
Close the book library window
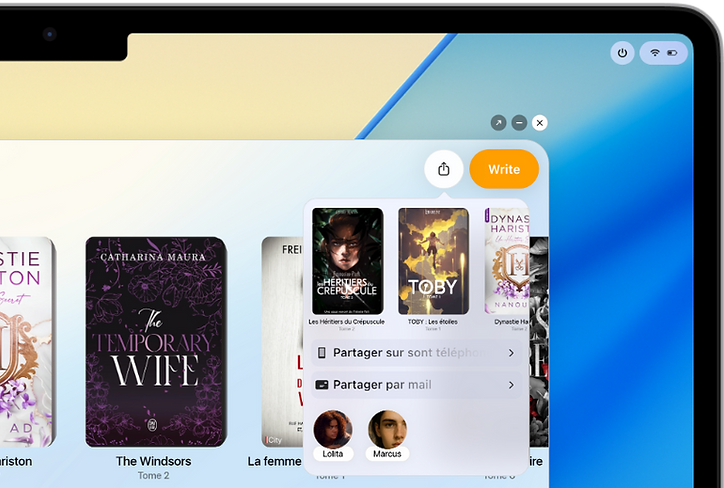540,123
